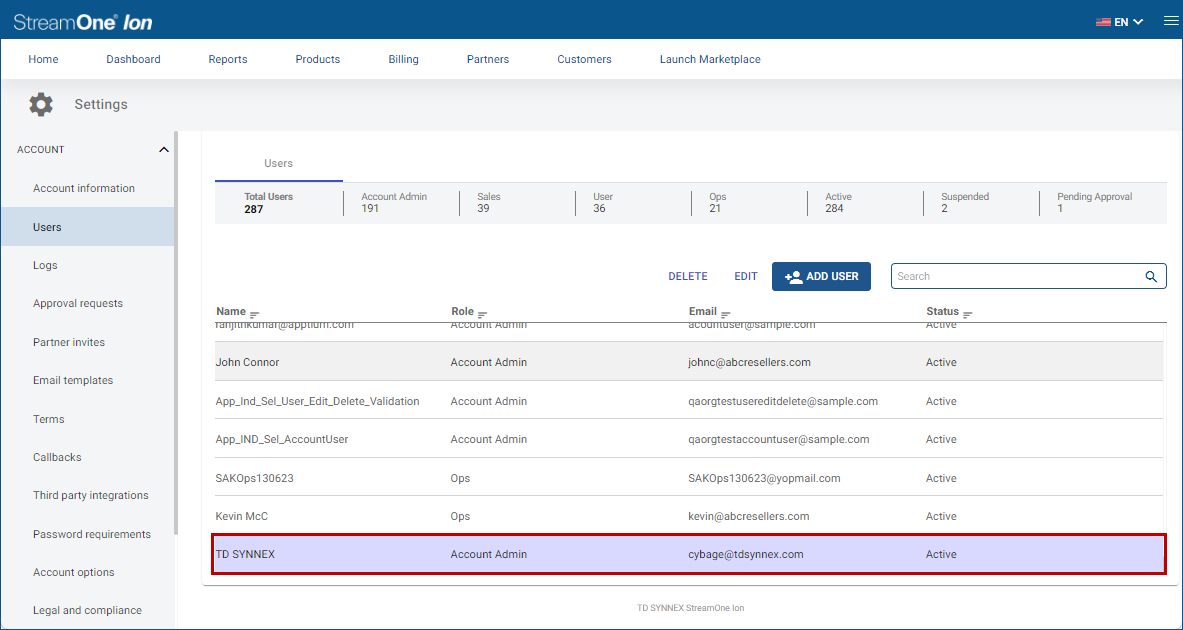Open Third party integrations
This screenshot has width=1183, height=630.
pos(91,495)
